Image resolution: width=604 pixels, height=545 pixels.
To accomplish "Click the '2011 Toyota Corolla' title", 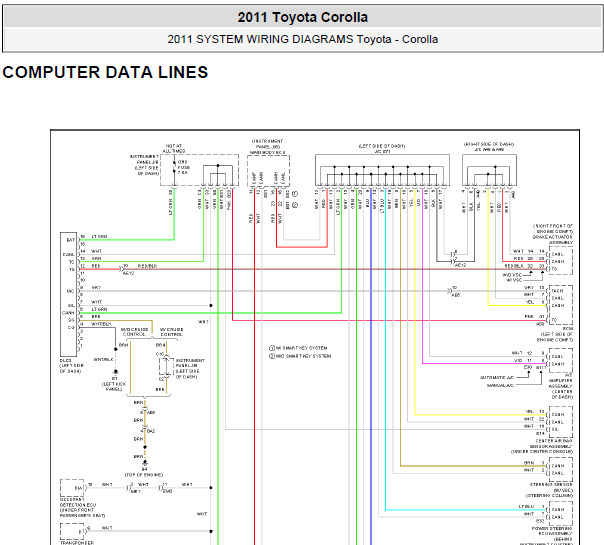I will coord(302,17).
